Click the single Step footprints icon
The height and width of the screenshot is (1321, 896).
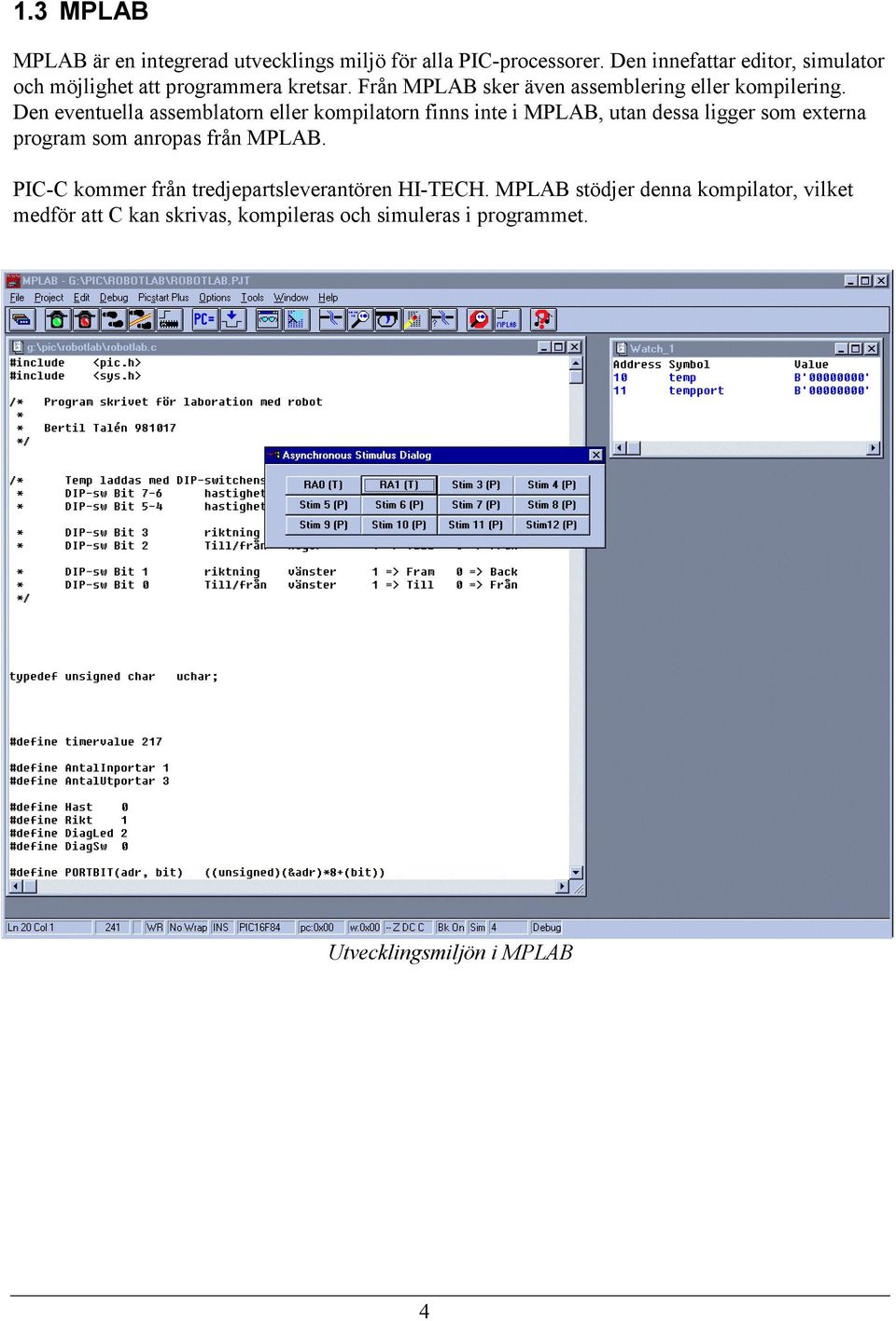[x=113, y=320]
